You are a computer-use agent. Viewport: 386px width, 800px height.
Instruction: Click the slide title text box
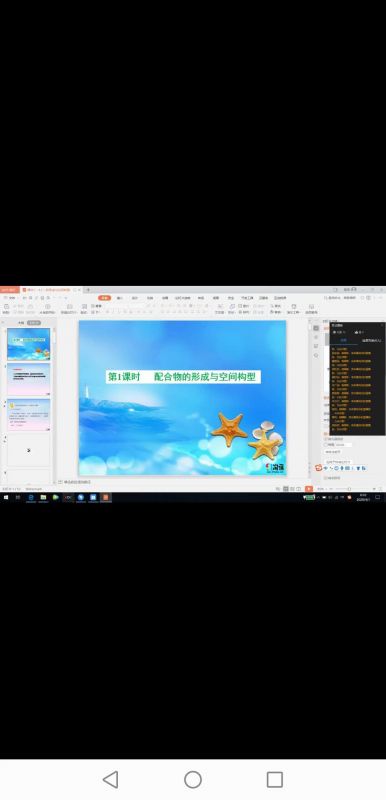pos(183,377)
